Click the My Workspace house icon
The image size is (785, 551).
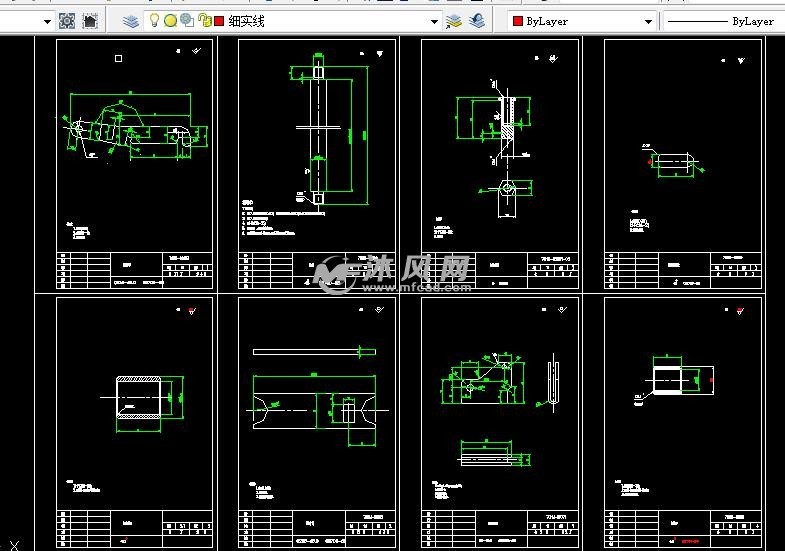pos(90,21)
